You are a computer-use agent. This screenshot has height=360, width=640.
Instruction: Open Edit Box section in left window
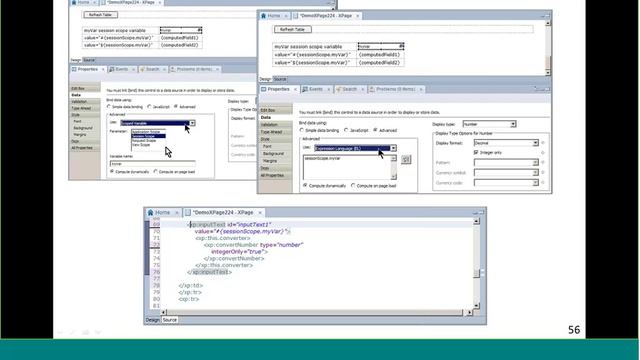pos(85,88)
